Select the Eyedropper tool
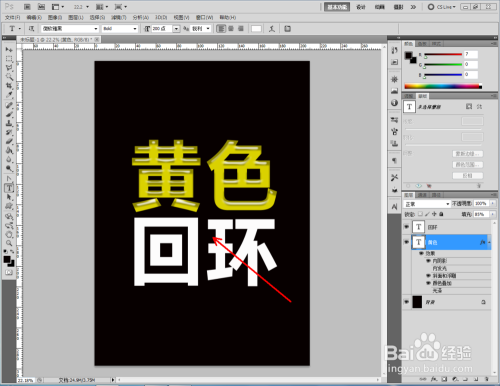500x386 pixels. click(x=9, y=95)
